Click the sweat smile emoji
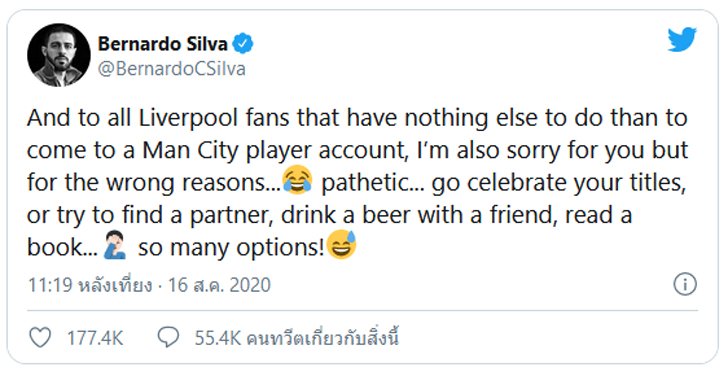Viewport: 728px width, 376px height. tap(341, 245)
